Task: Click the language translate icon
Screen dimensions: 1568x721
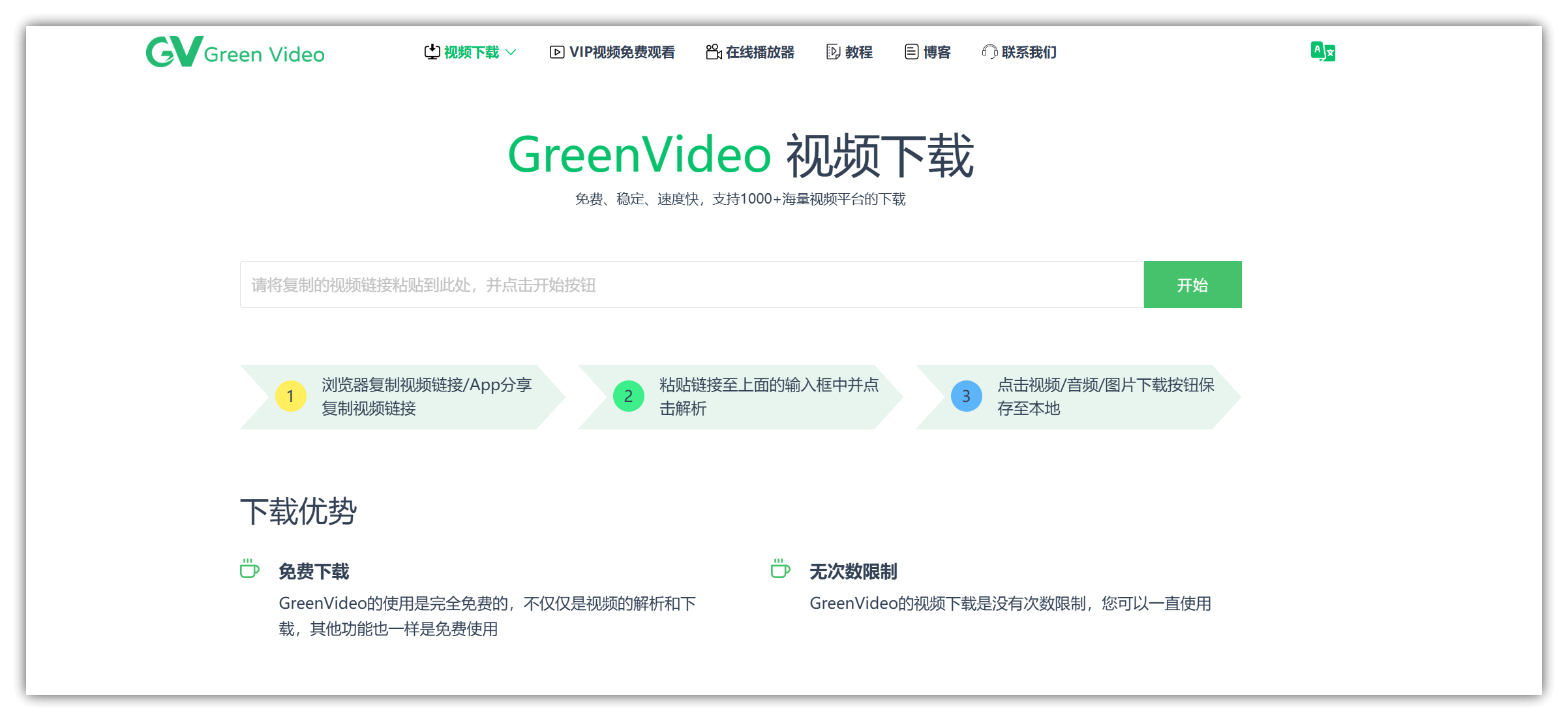Action: coord(1323,52)
